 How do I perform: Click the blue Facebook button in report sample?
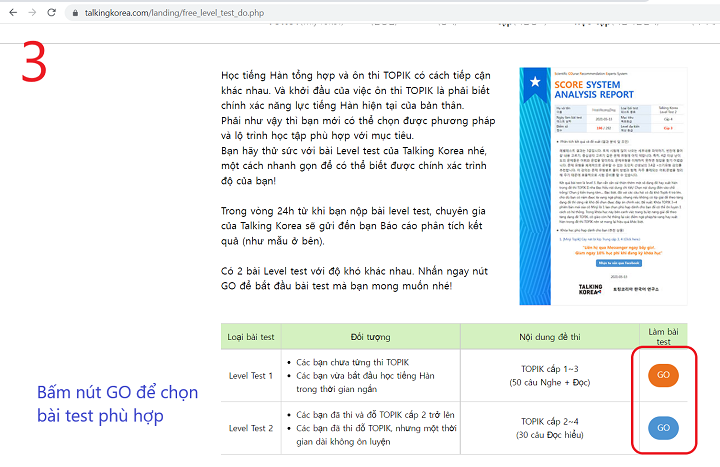tap(619, 263)
